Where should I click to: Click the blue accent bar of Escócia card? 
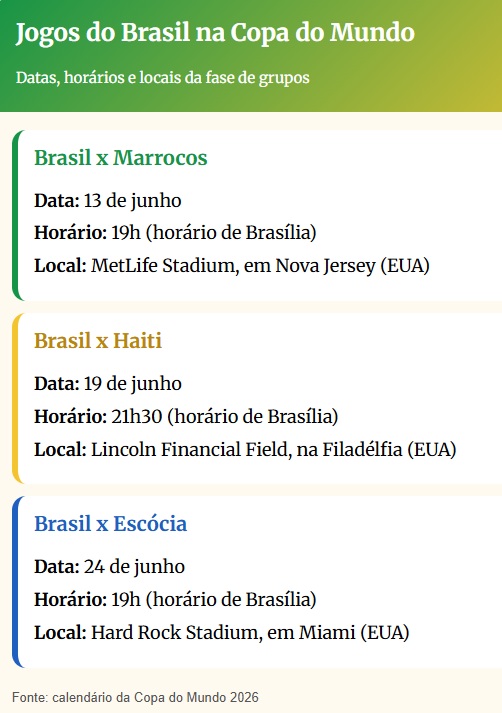[15, 582]
